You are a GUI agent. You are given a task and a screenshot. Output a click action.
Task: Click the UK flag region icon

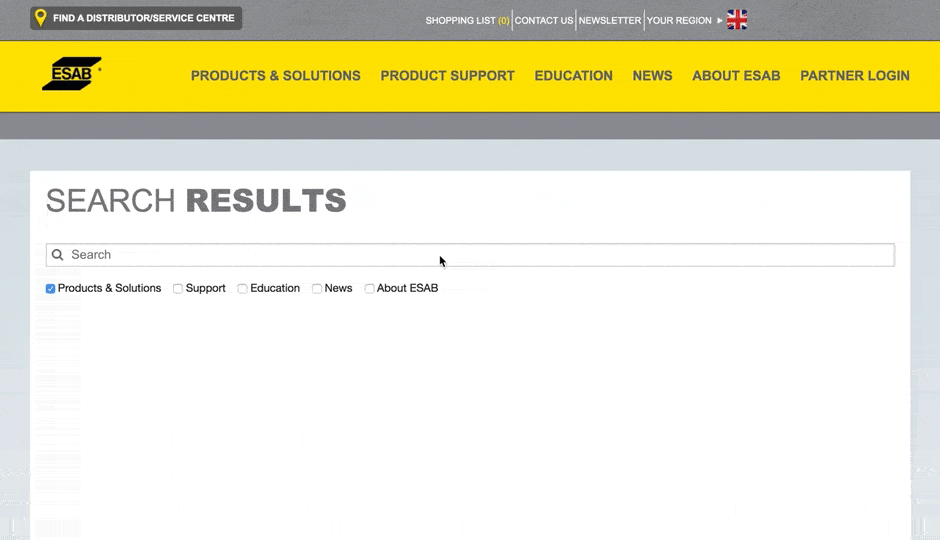point(737,20)
